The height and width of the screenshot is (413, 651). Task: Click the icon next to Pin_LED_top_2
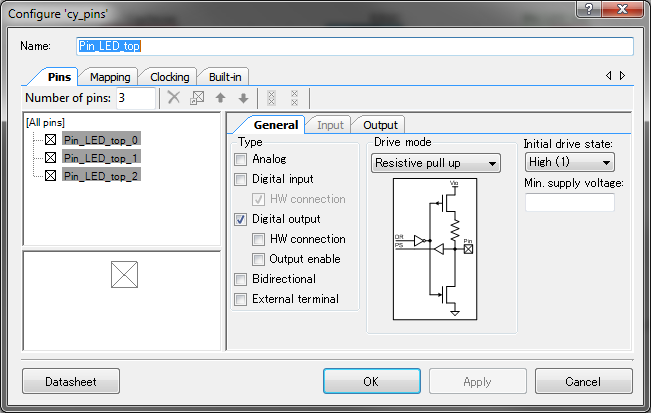click(x=51, y=176)
